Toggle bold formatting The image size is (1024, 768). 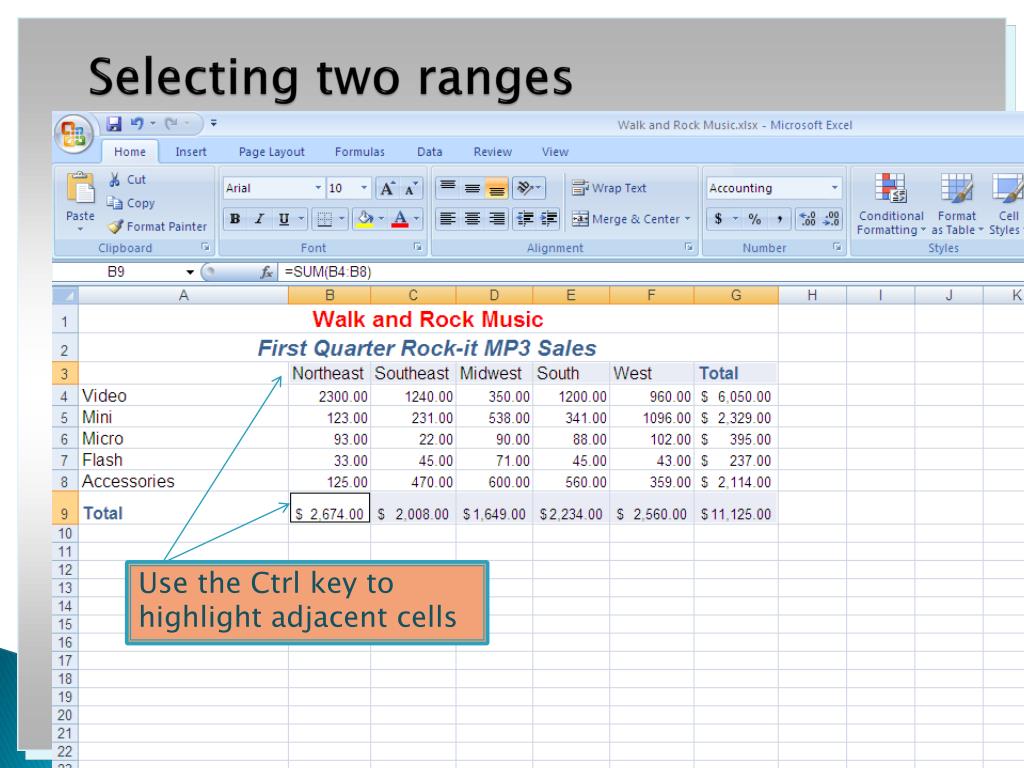(235, 219)
